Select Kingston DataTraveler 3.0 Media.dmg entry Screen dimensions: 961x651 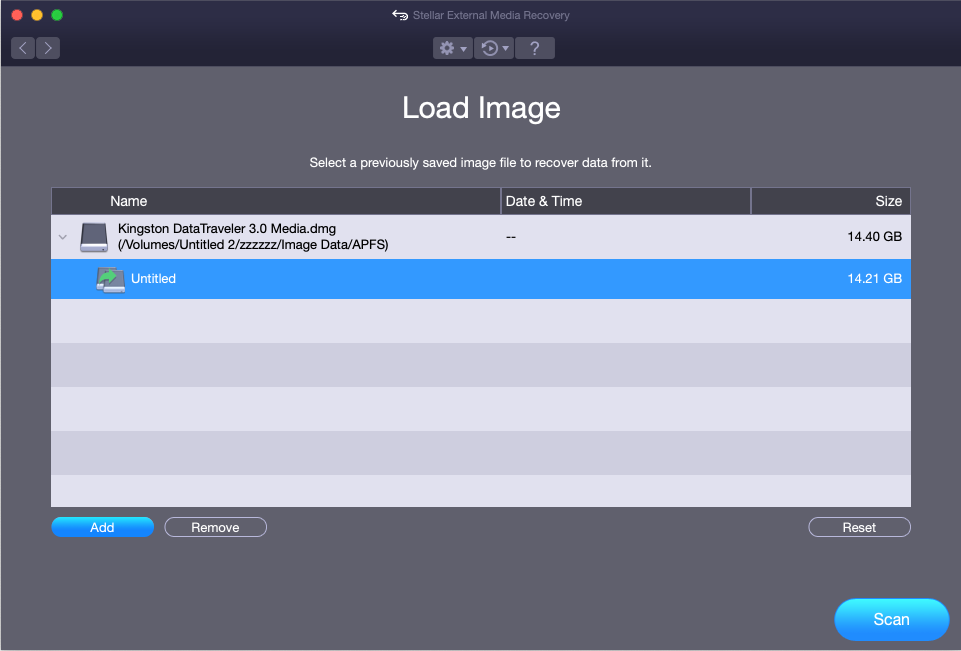click(480, 237)
